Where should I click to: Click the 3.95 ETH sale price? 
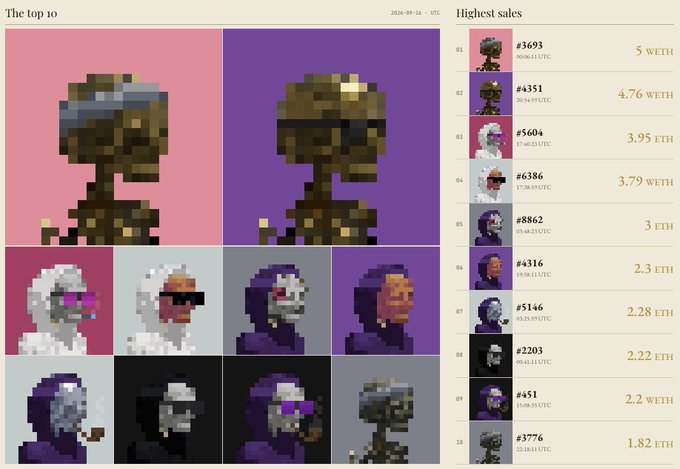[x=650, y=138]
